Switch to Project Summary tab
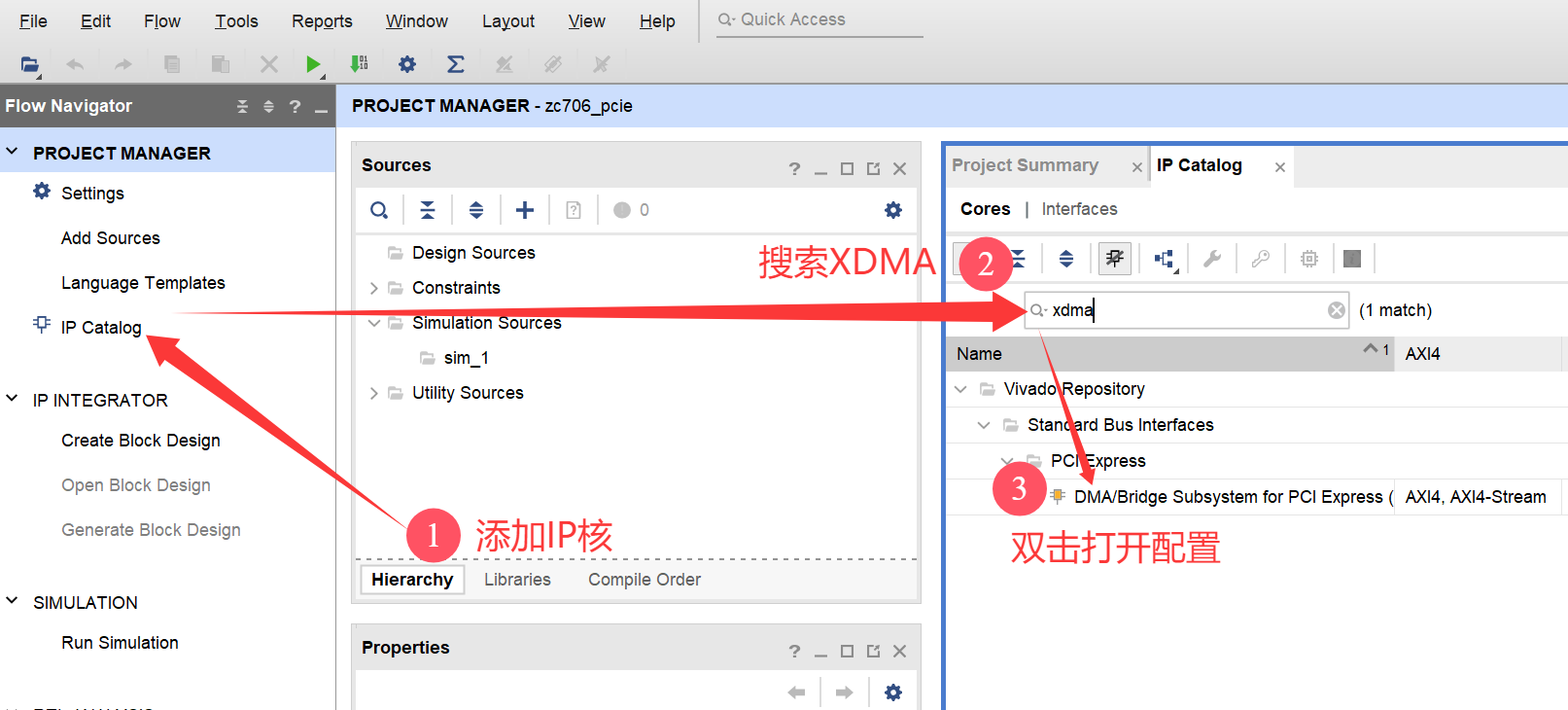 tap(1025, 165)
